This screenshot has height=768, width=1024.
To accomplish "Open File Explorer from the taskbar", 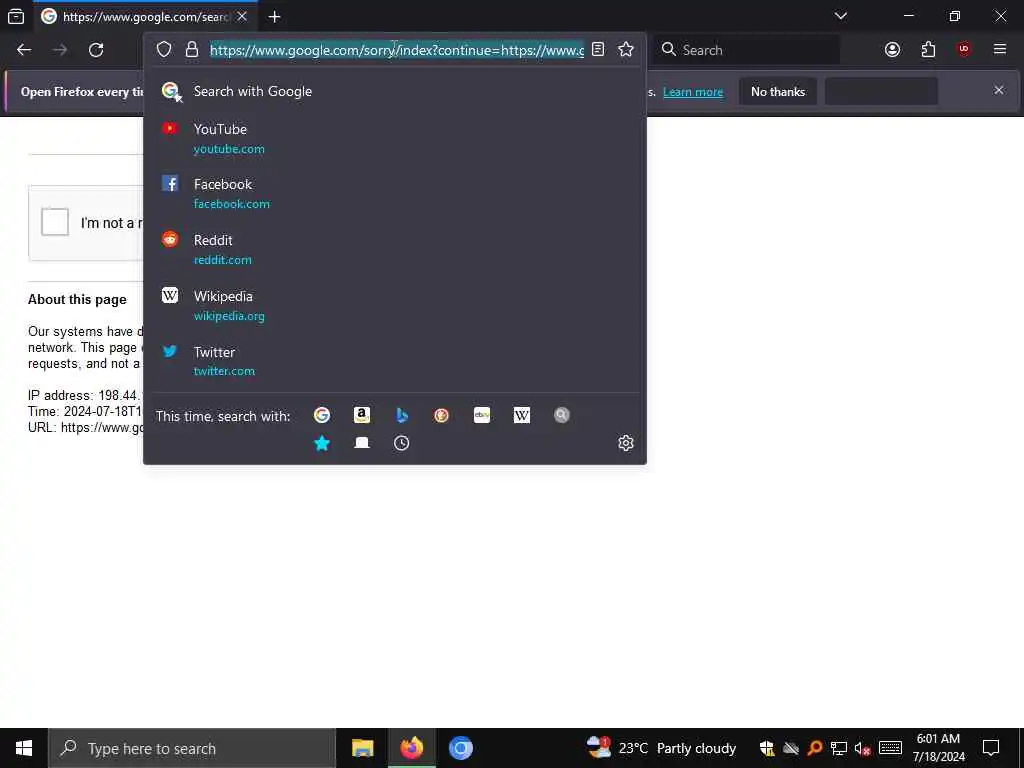I will 362,748.
